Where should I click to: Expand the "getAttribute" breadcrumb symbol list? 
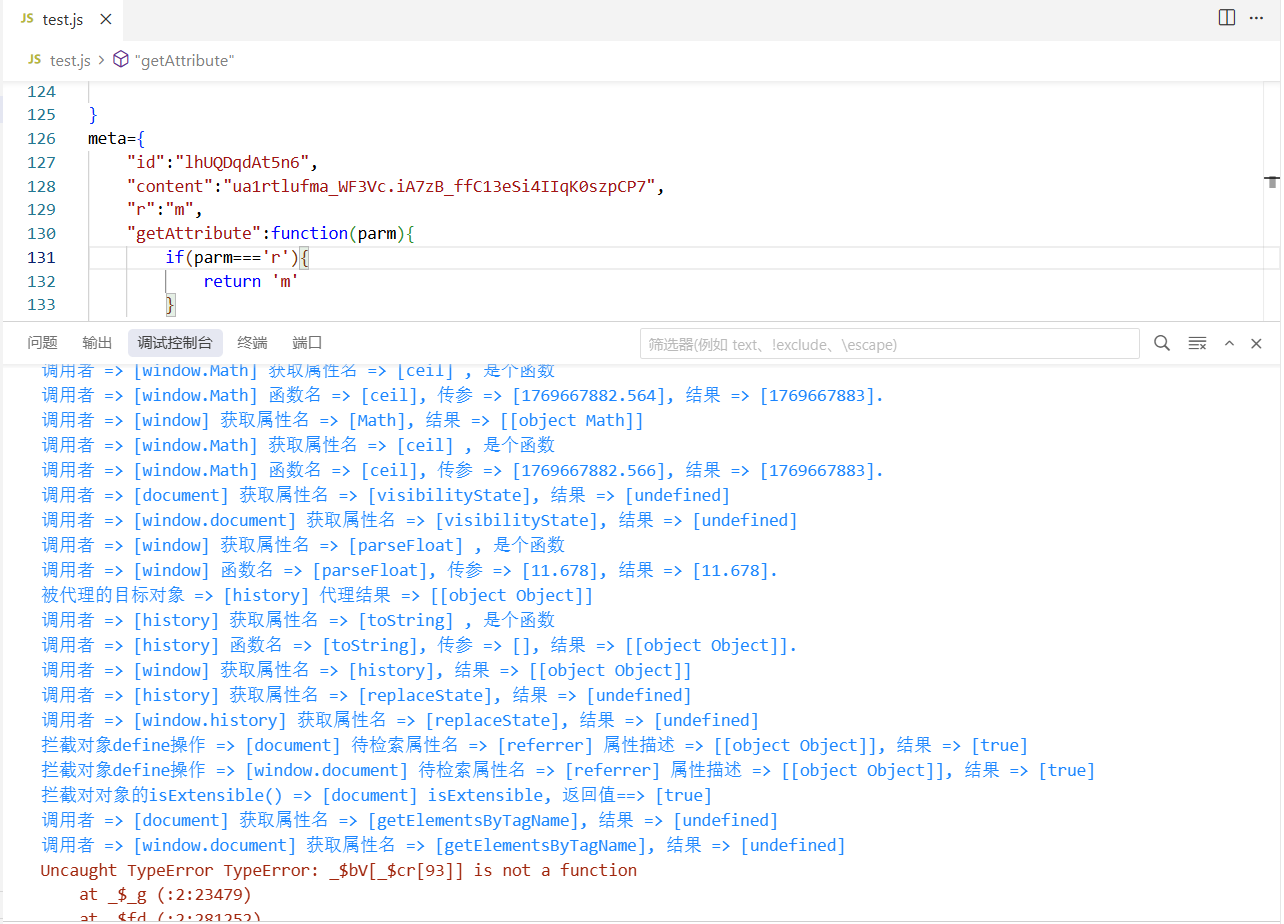[184, 60]
